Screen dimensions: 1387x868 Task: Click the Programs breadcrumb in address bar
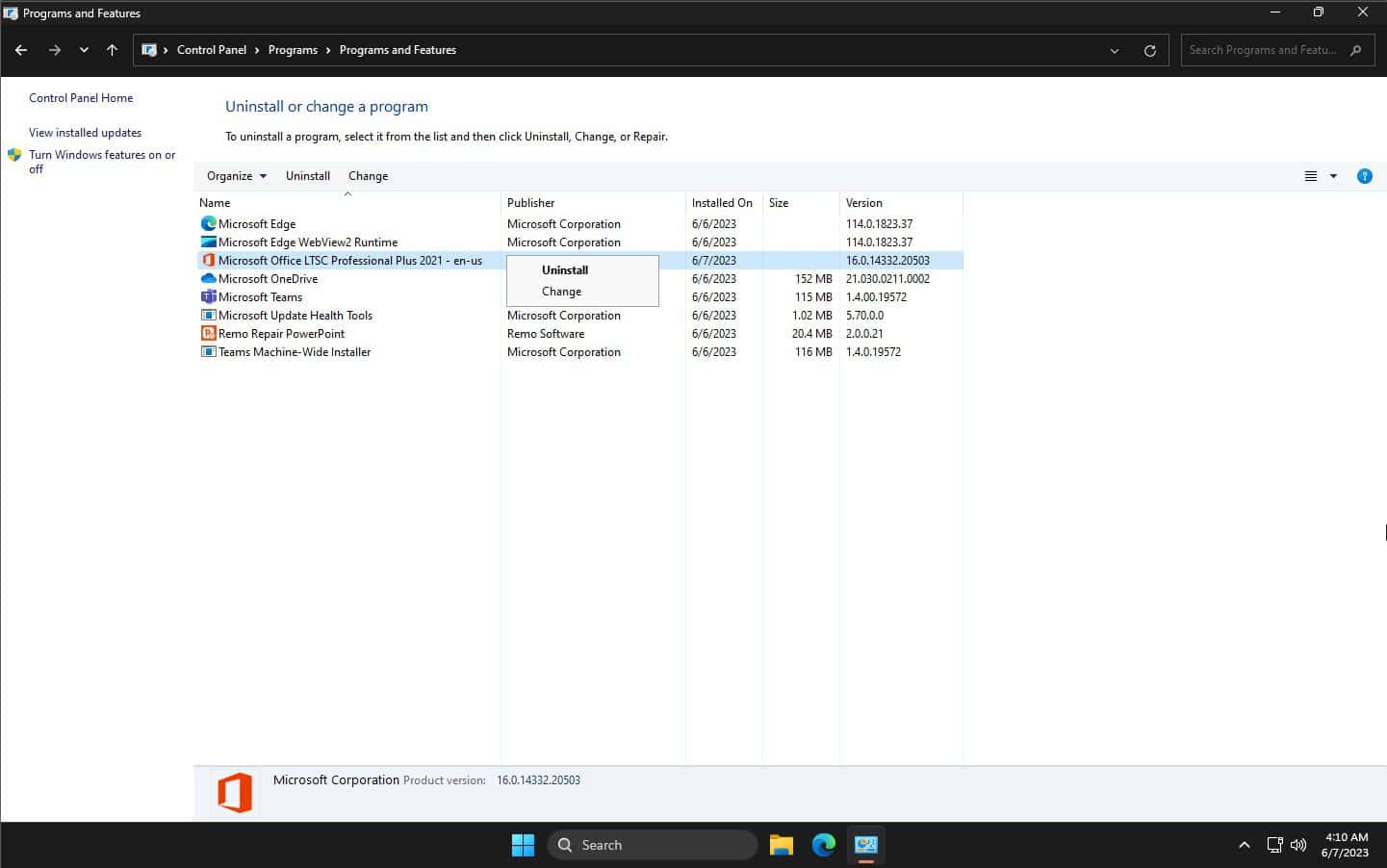(293, 50)
